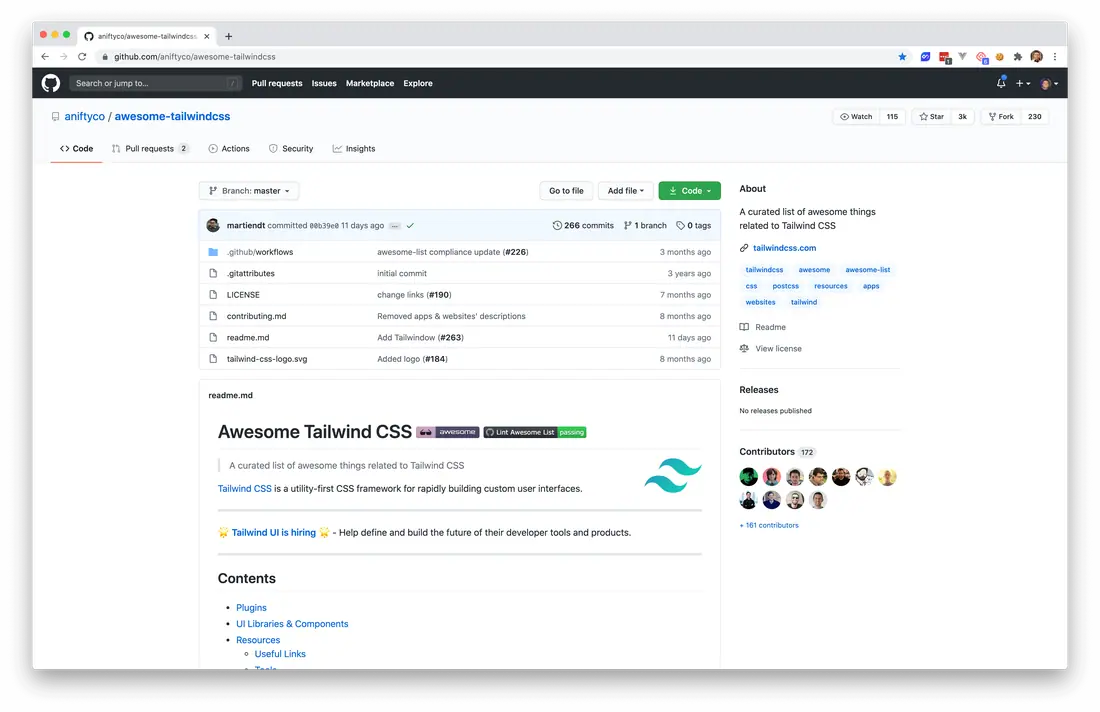
Task: Open the user avatar menu
Action: pyautogui.click(x=1049, y=83)
